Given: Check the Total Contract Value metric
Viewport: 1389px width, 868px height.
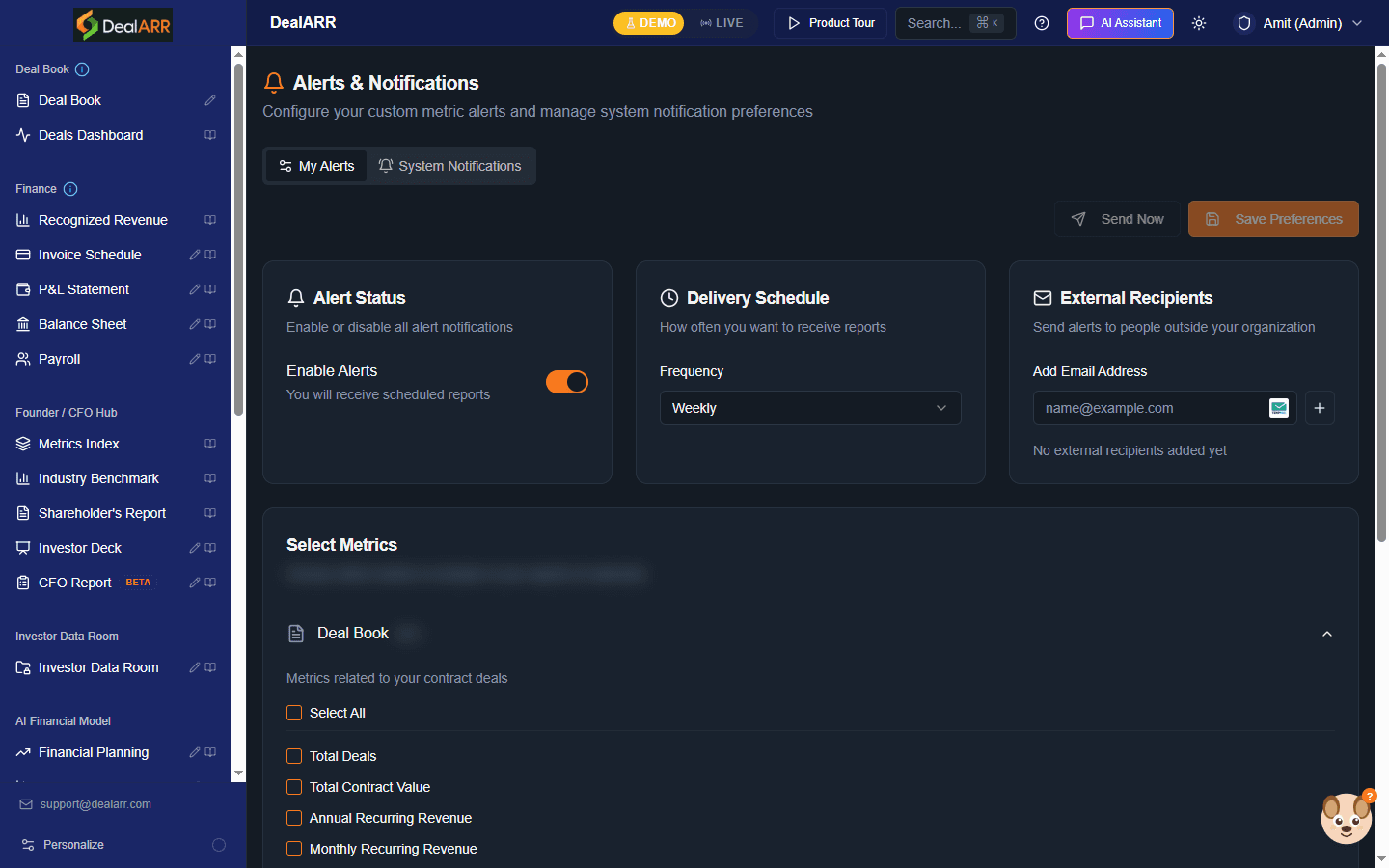Looking at the screenshot, I should pos(294,787).
